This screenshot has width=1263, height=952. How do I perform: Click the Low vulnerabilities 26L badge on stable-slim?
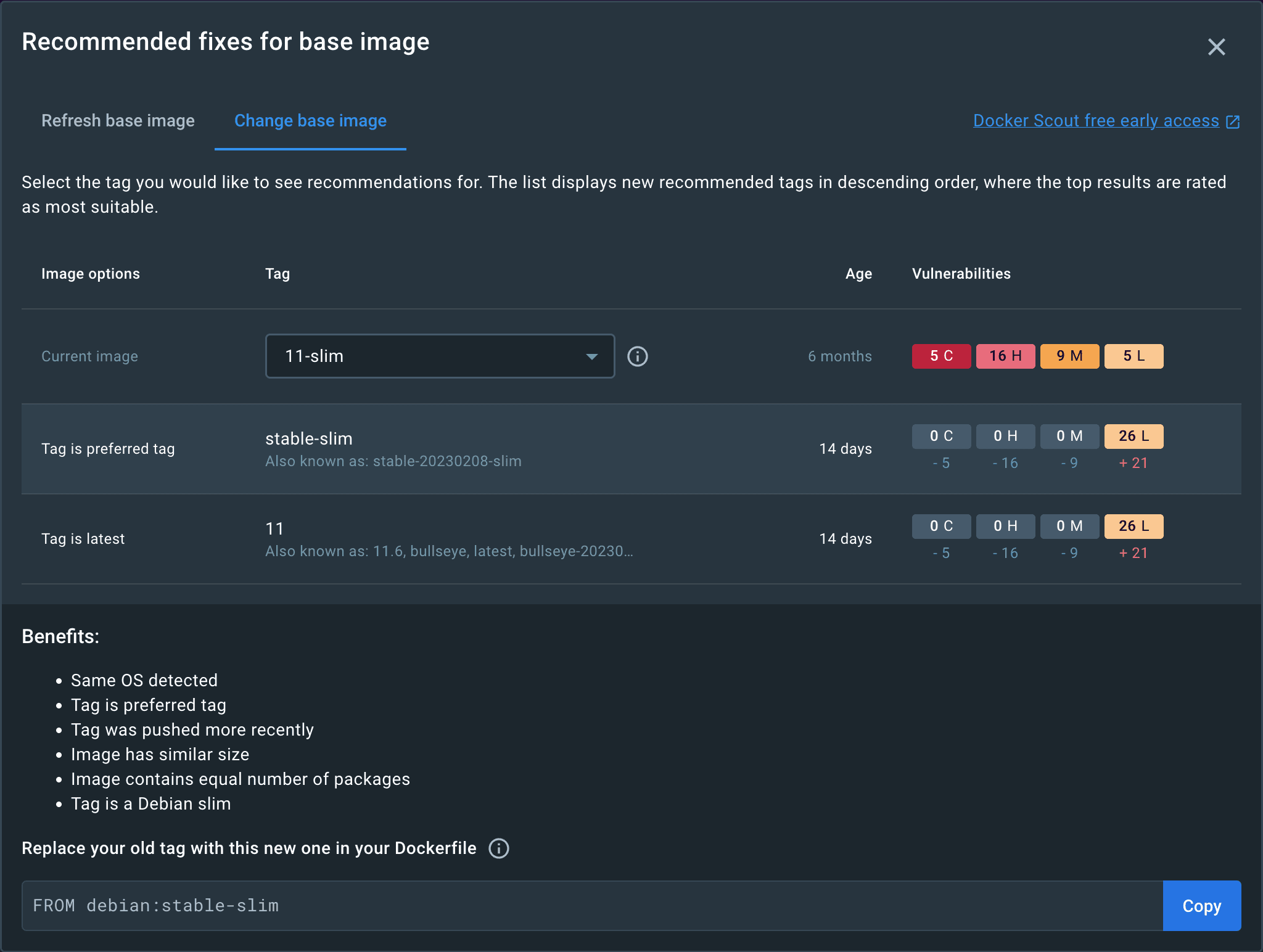pos(1134,436)
